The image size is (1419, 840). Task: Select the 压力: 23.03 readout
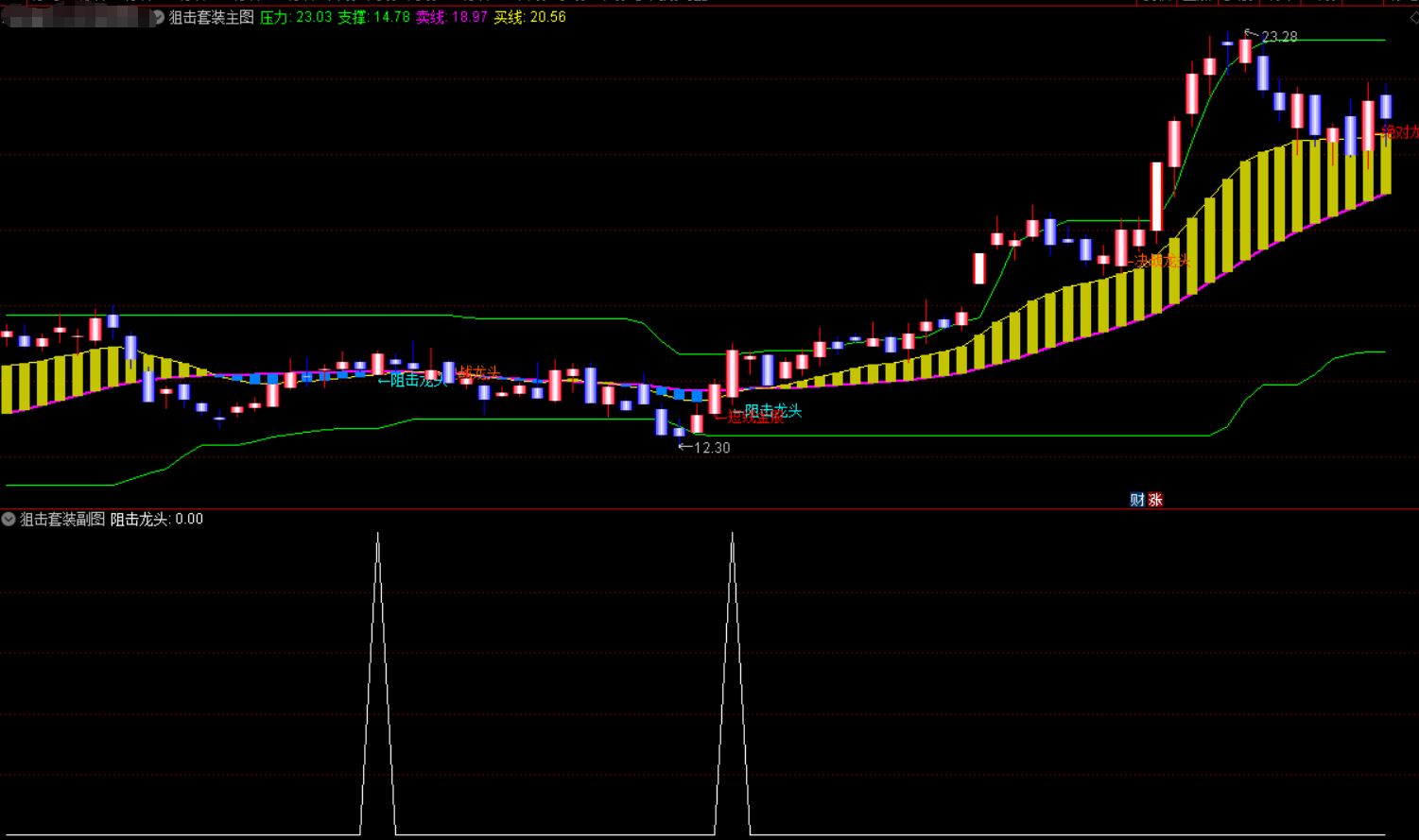(296, 17)
